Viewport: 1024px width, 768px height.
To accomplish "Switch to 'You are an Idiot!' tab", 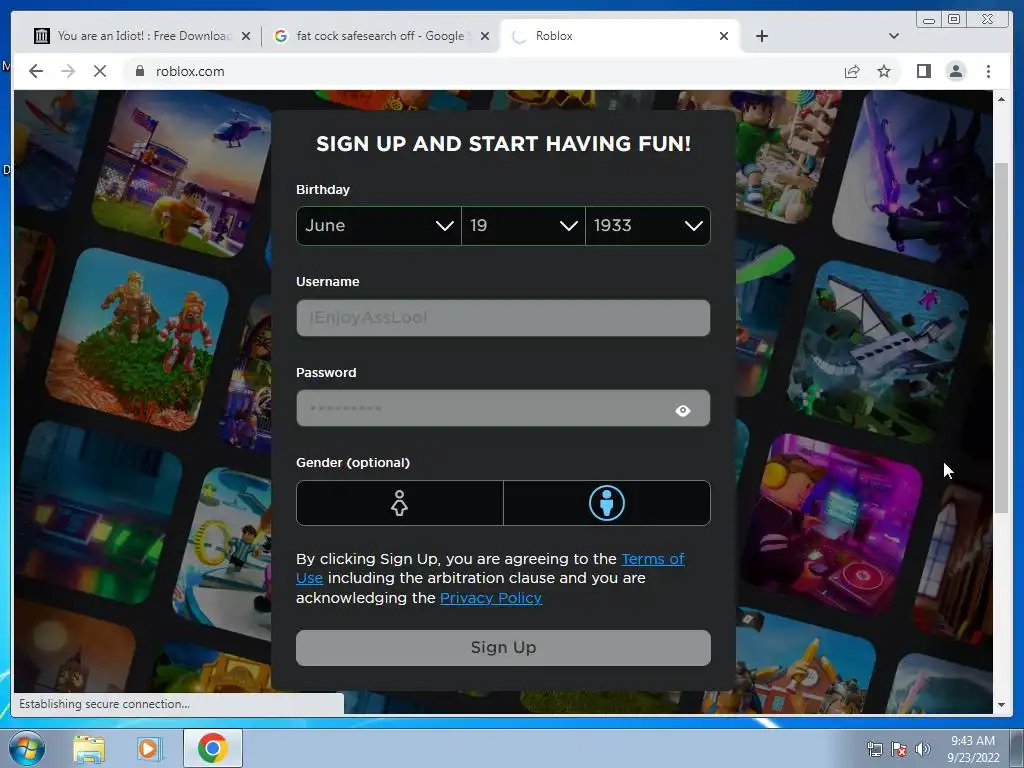I will [142, 36].
